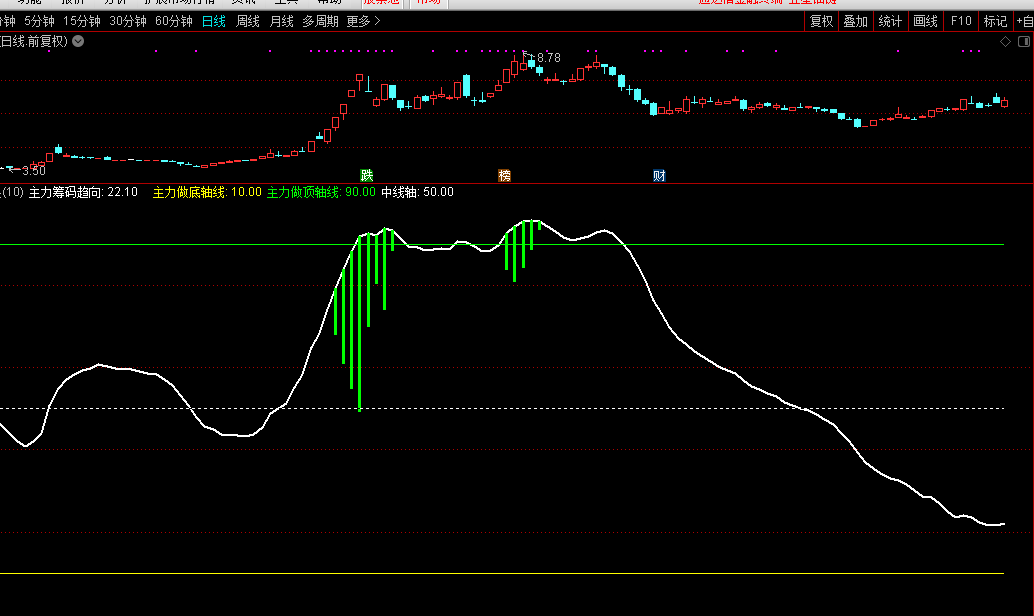Screen dimensions: 1034x616
Task: Click the 标记 mark button
Action: coord(995,21)
